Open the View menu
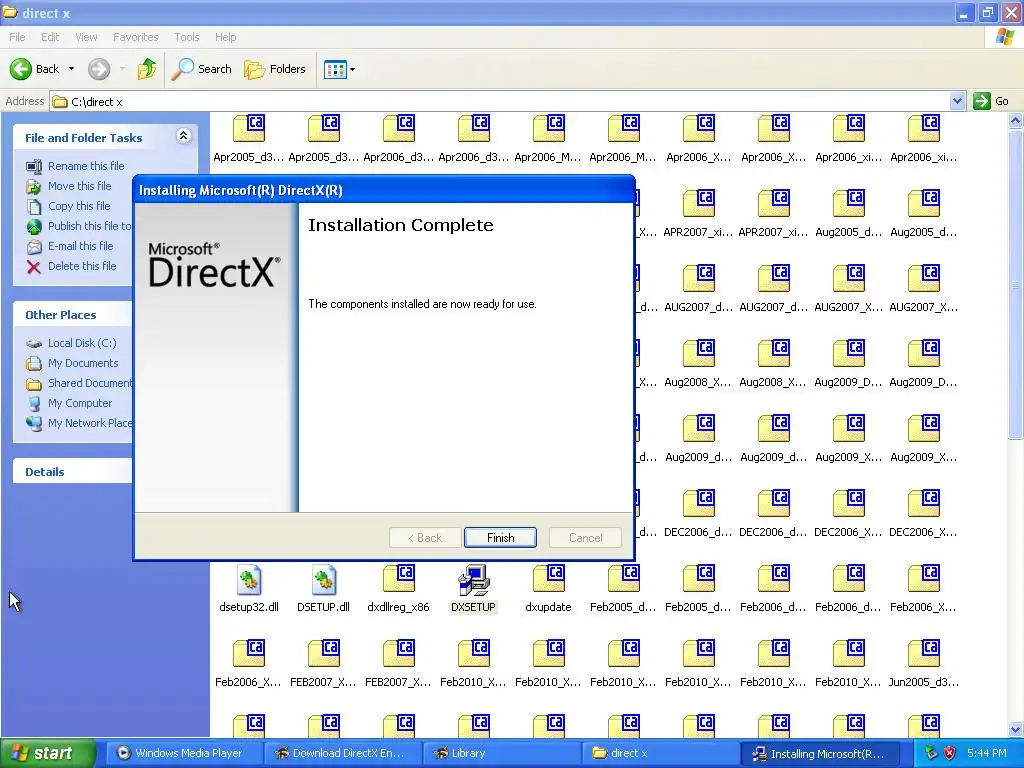The image size is (1024, 768). 86,37
